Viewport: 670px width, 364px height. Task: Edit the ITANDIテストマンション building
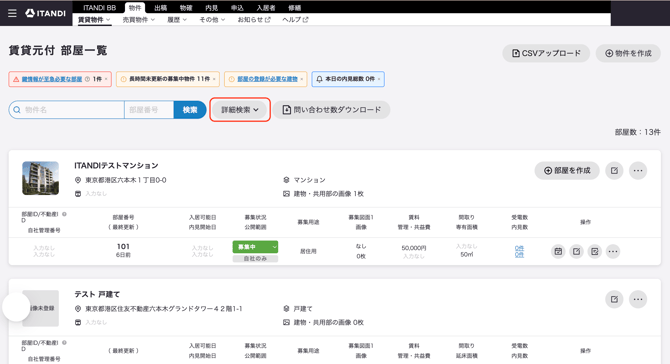click(614, 170)
